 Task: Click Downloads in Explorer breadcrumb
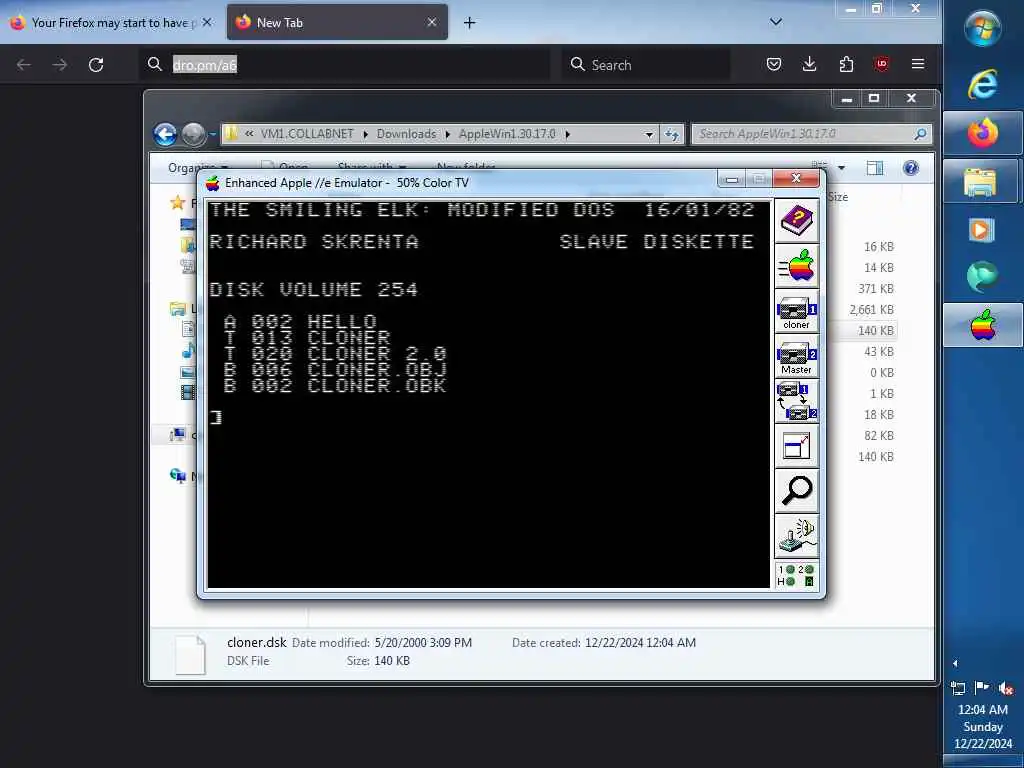406,134
